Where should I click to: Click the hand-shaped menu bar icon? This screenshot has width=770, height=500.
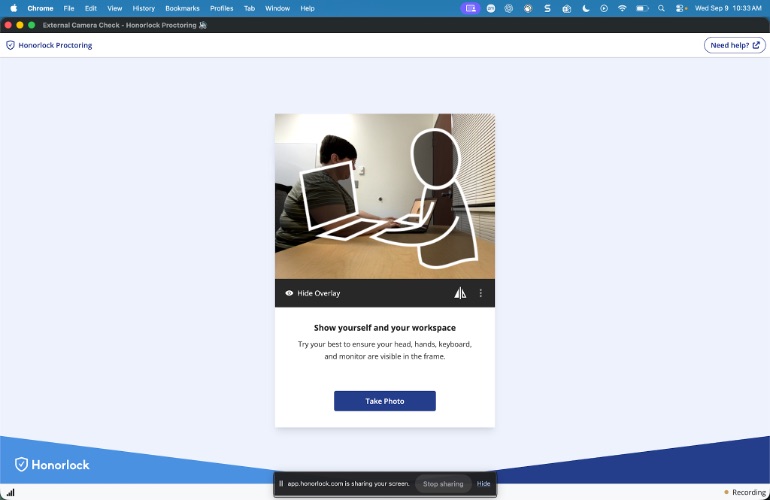[528, 8]
